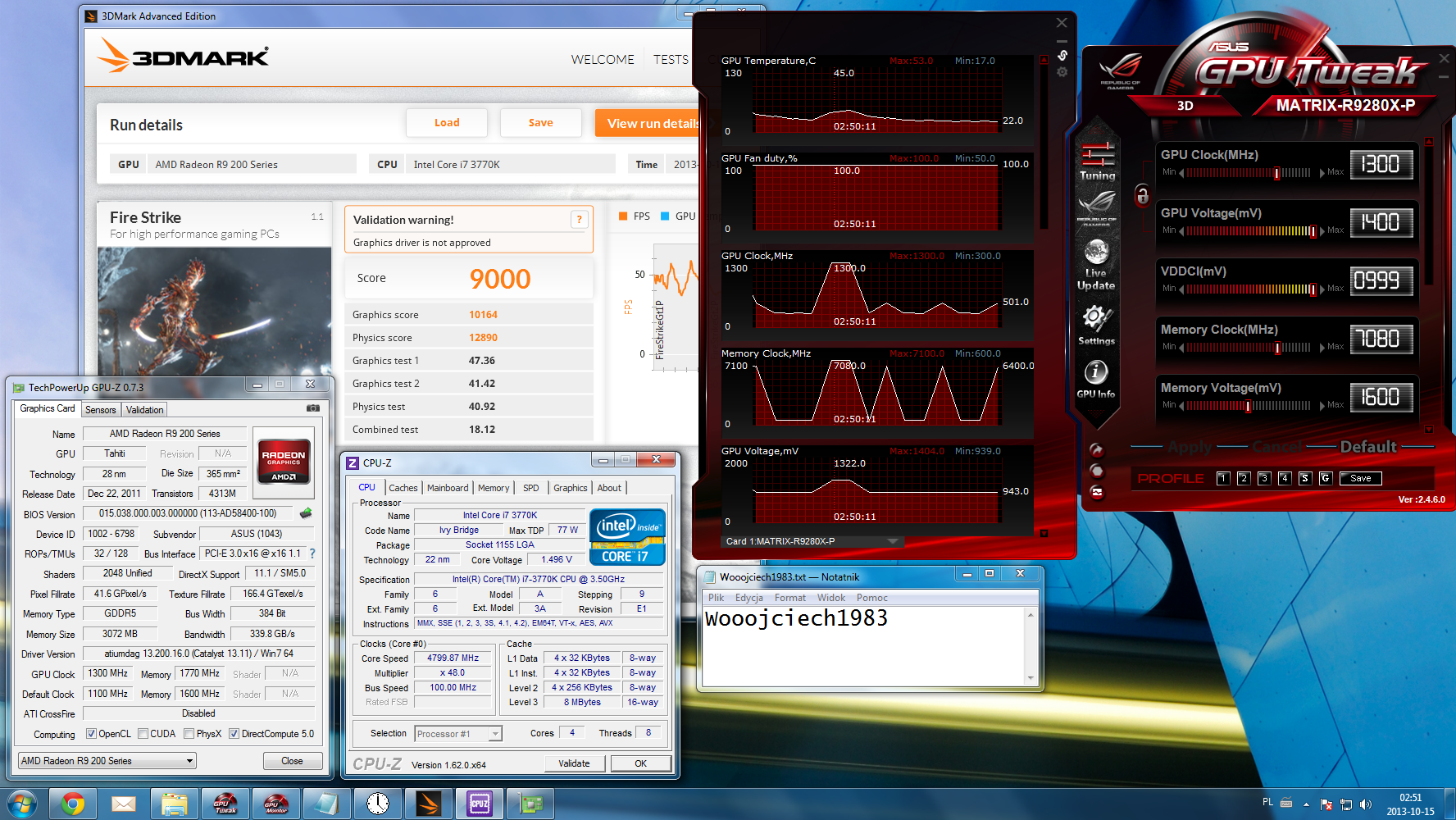This screenshot has width=1456, height=820.
Task: Toggle the CUDA checkbox
Action: tap(143, 734)
